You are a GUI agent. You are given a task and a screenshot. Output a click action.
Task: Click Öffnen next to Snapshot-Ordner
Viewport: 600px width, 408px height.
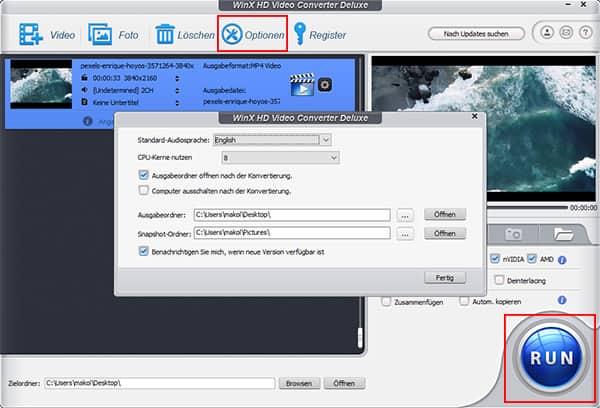coord(445,233)
